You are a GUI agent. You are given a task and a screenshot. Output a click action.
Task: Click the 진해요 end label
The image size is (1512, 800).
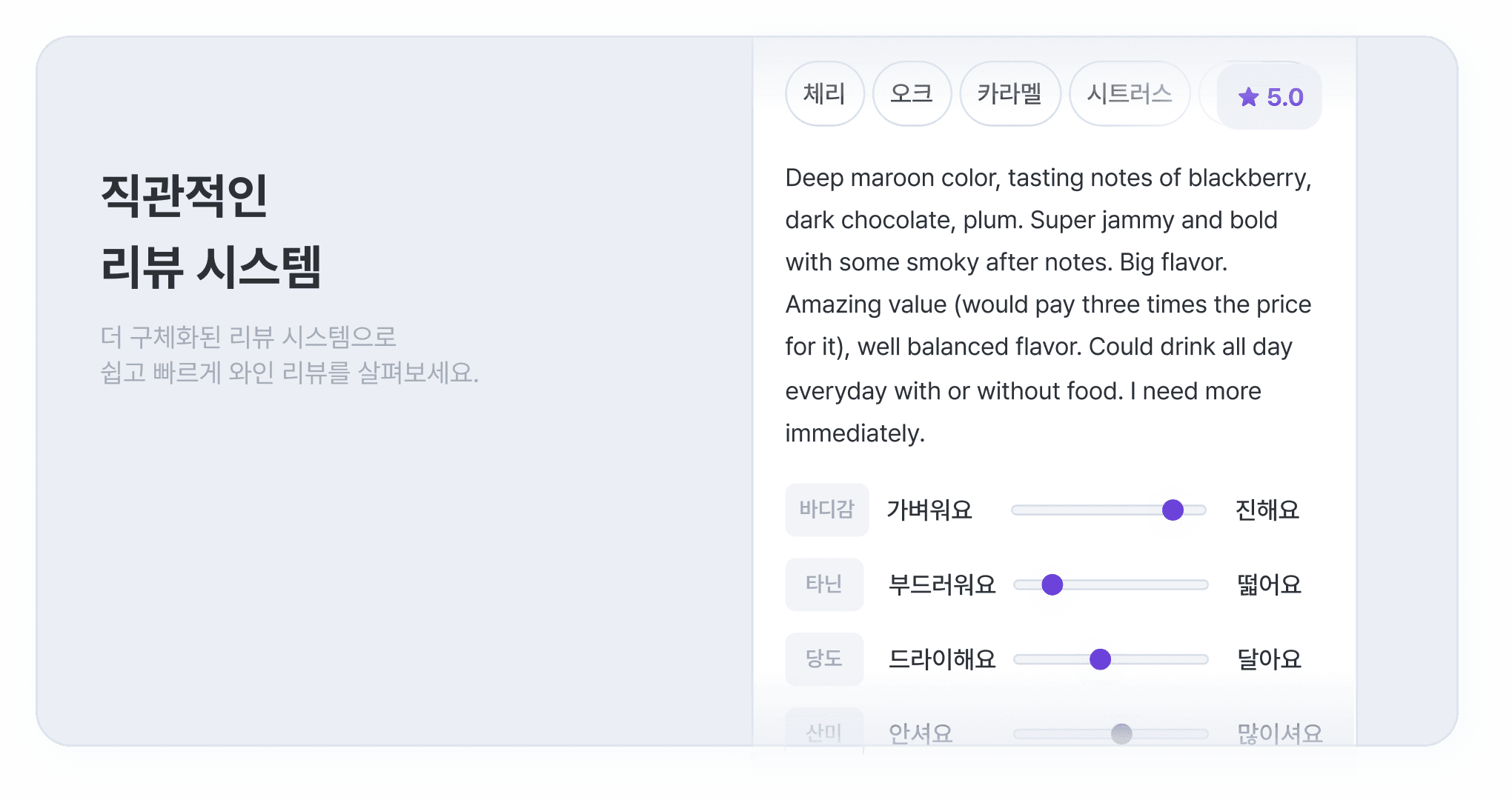pyautogui.click(x=1267, y=510)
